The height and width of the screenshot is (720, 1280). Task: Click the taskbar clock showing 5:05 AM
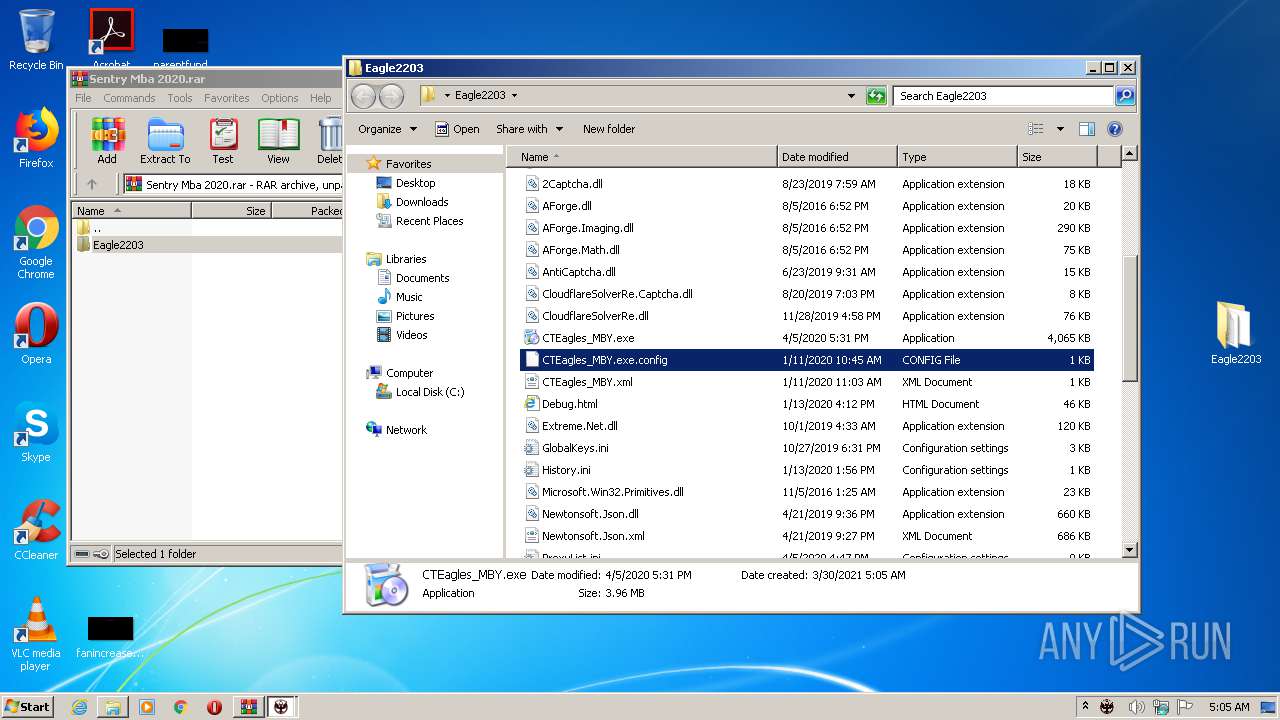pos(1228,707)
